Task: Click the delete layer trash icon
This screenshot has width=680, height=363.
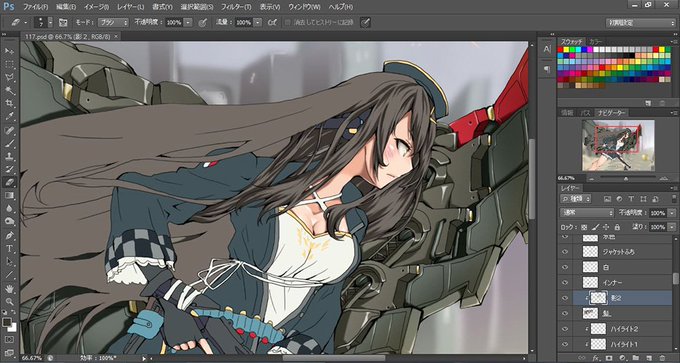Action: (662, 358)
